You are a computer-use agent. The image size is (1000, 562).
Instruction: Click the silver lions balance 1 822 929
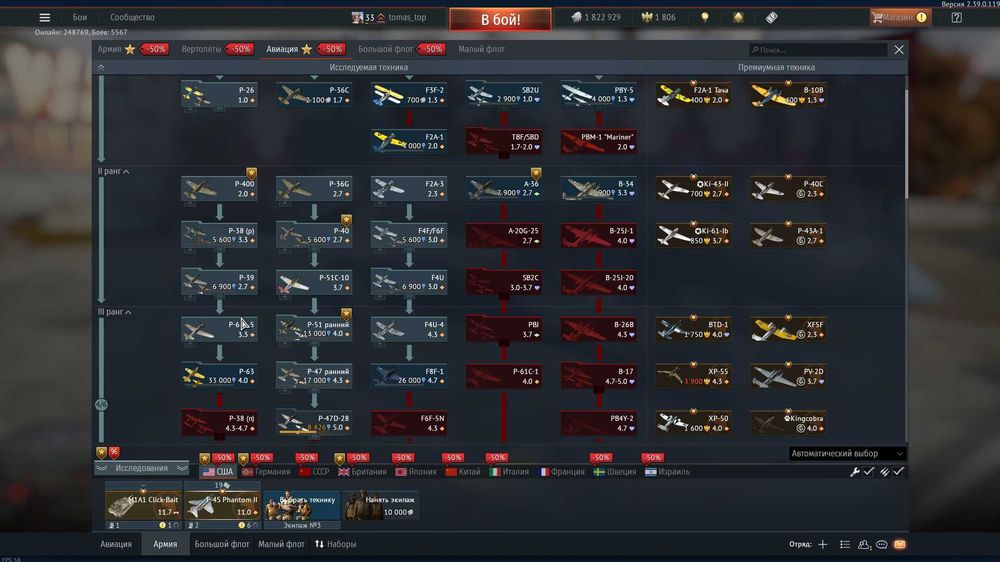click(596, 17)
